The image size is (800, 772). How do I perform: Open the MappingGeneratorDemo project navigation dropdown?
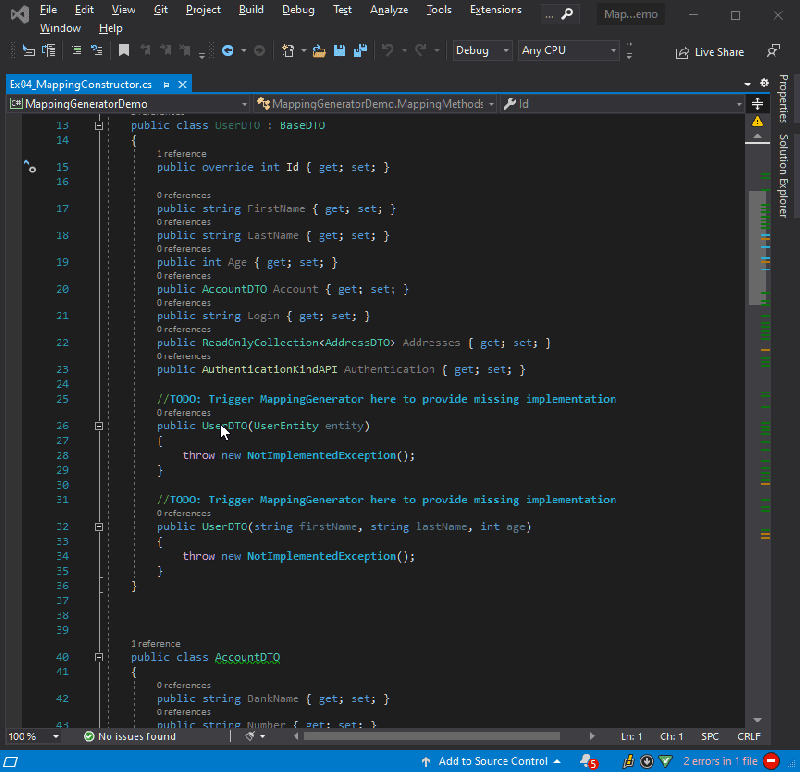pyautogui.click(x=125, y=103)
